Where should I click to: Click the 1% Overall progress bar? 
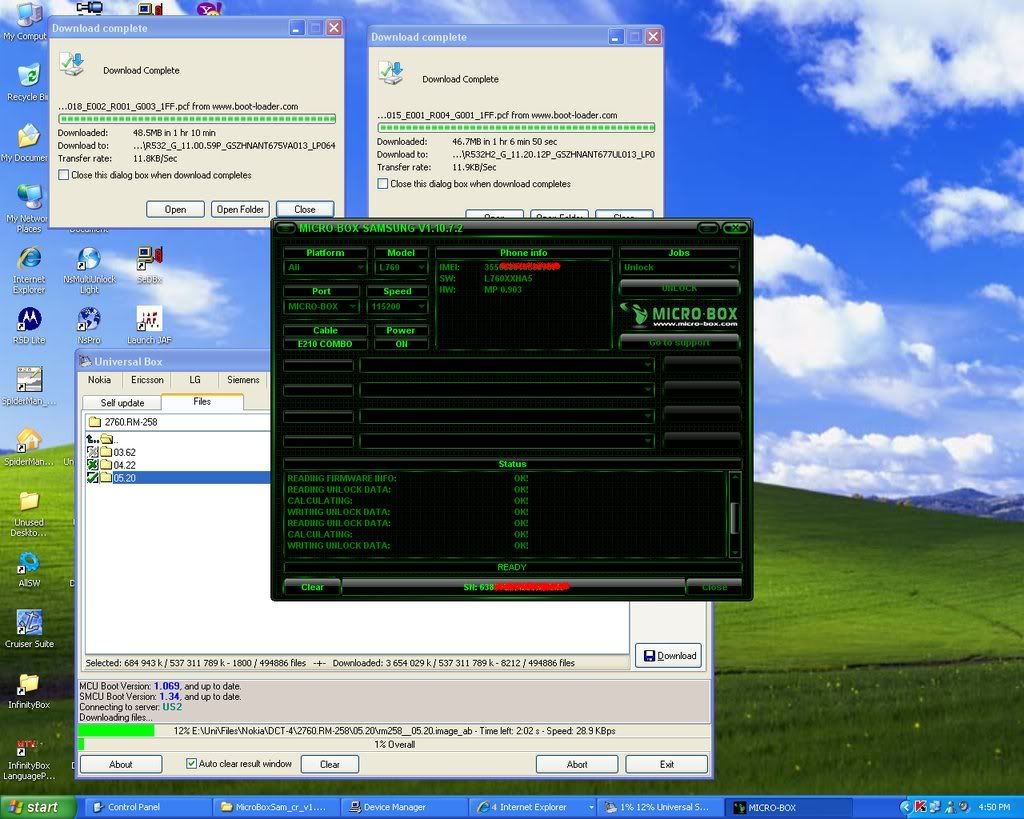pyautogui.click(x=394, y=745)
